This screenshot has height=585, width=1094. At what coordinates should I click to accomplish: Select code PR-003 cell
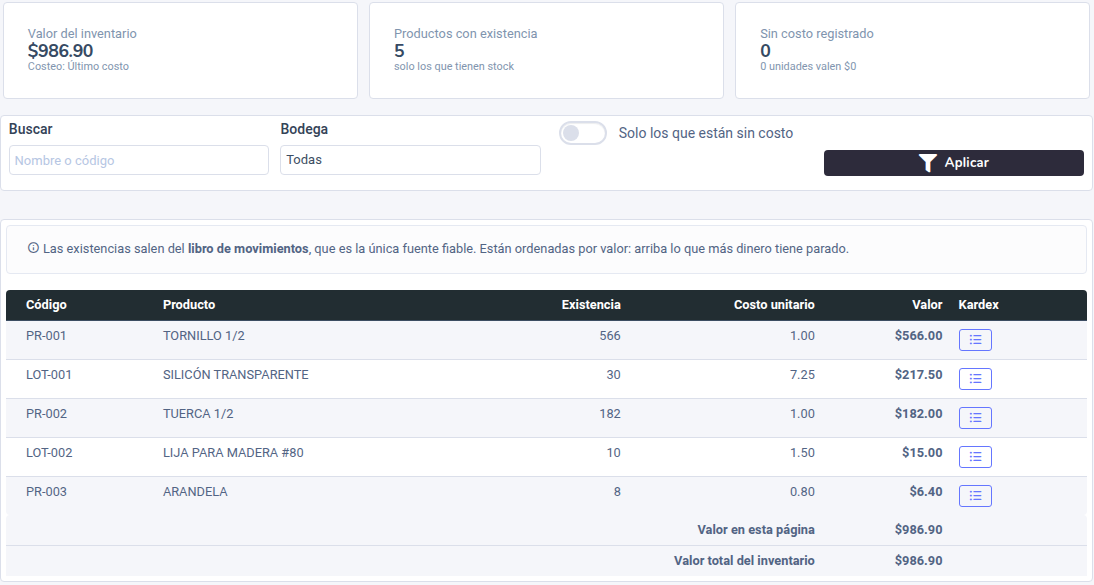[x=46, y=492]
